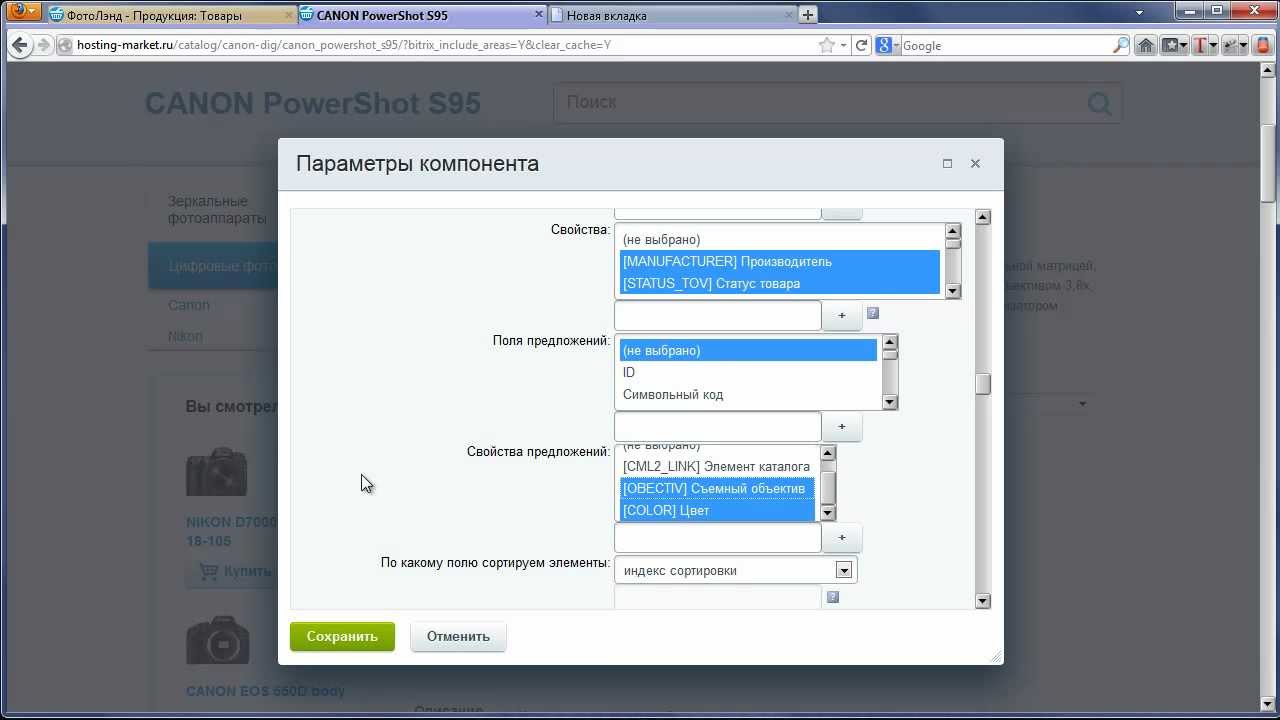Image resolution: width=1280 pixels, height=720 pixels.
Task: Click the site search magnifier icon
Action: pyautogui.click(x=1100, y=103)
